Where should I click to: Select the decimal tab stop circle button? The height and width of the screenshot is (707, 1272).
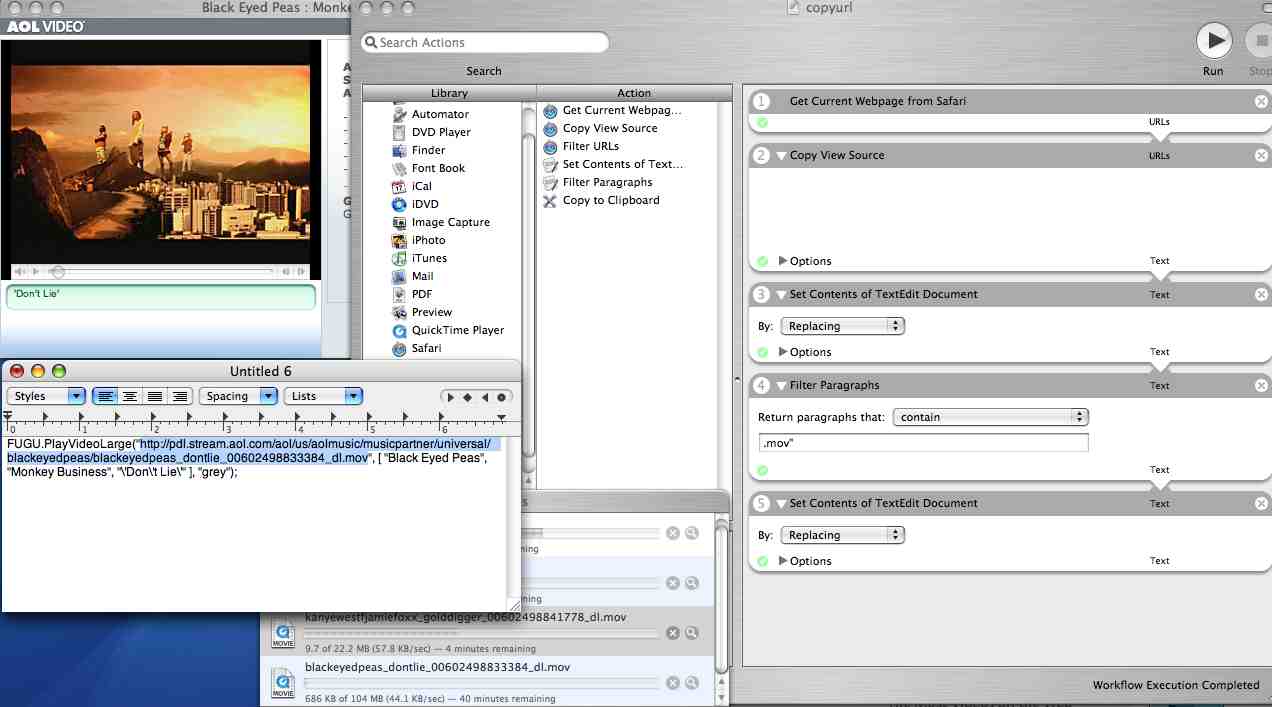pos(501,397)
